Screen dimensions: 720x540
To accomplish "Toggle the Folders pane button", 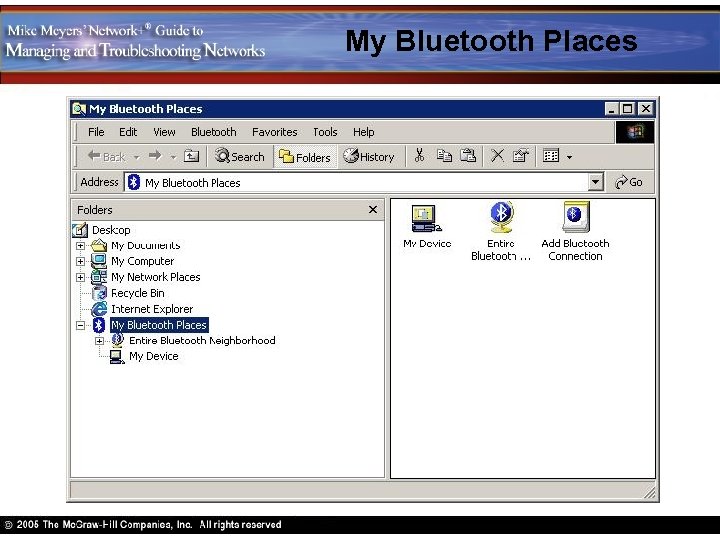I will [x=305, y=157].
